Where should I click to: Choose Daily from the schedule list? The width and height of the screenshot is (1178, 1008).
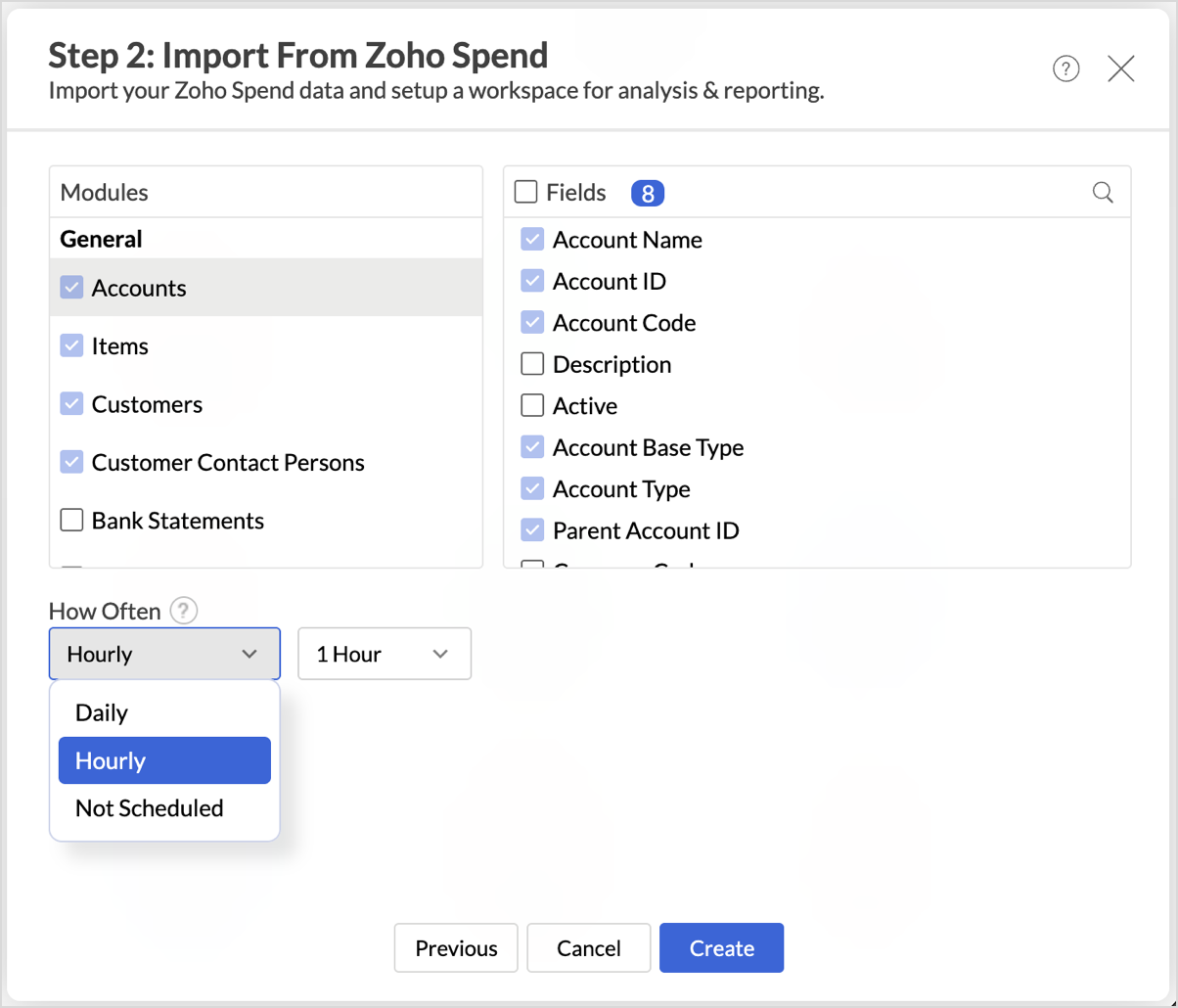[102, 712]
